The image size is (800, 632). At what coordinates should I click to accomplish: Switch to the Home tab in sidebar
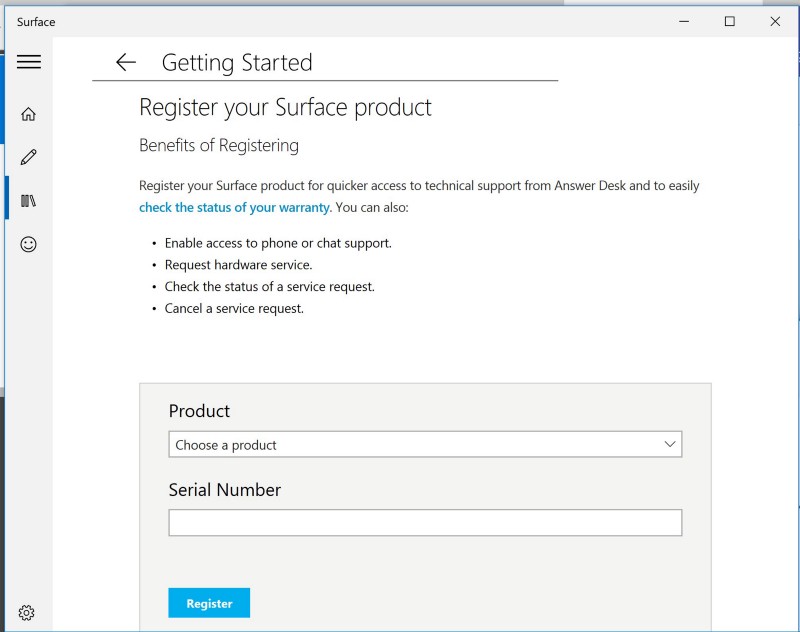(27, 113)
